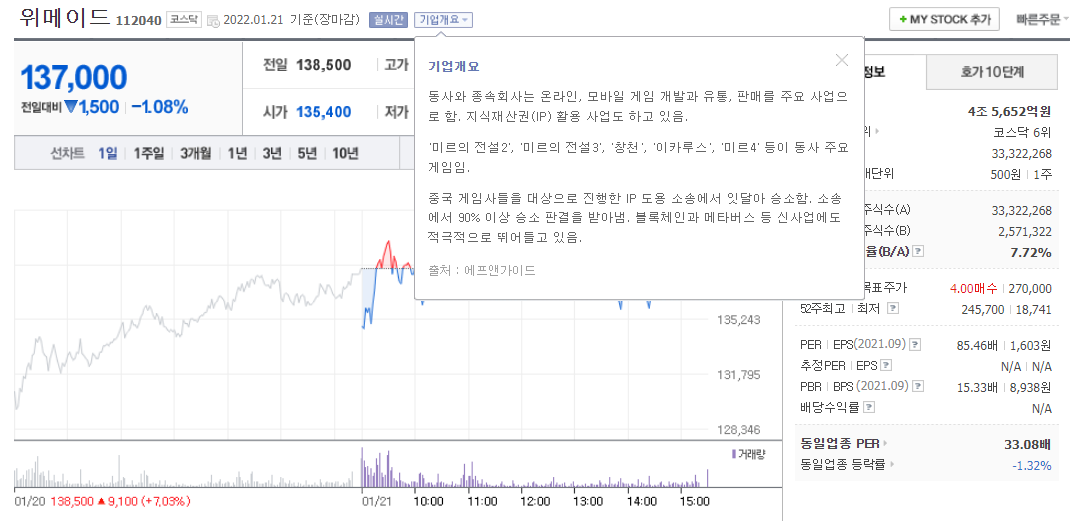1073x521 pixels.
Task: Click the 128,346 chart axis label
Action: point(738,430)
